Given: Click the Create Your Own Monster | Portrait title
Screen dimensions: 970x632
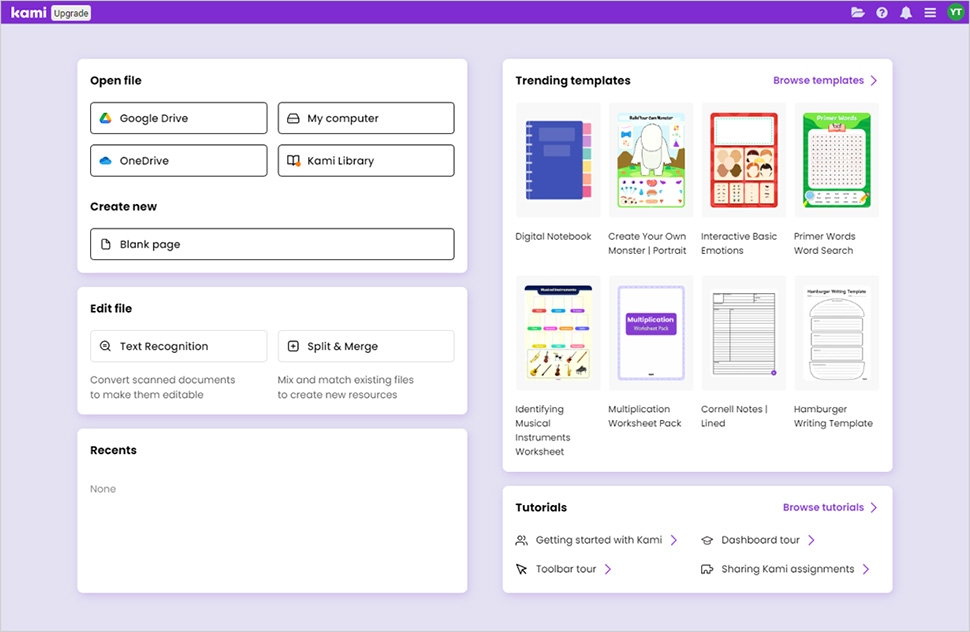Looking at the screenshot, I should [647, 244].
